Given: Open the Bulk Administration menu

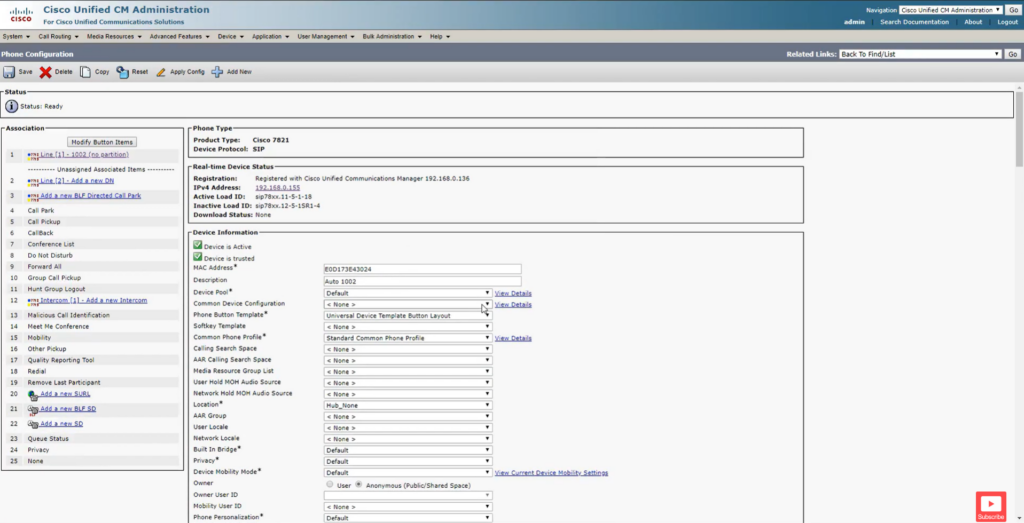Looking at the screenshot, I should 392,37.
